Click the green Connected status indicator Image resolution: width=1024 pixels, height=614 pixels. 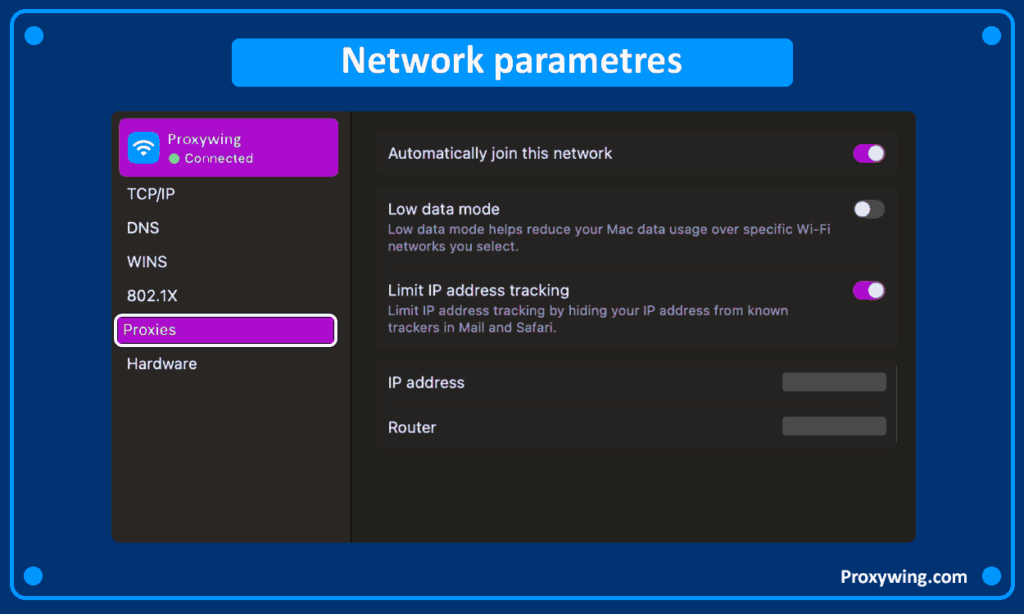pyautogui.click(x=174, y=159)
